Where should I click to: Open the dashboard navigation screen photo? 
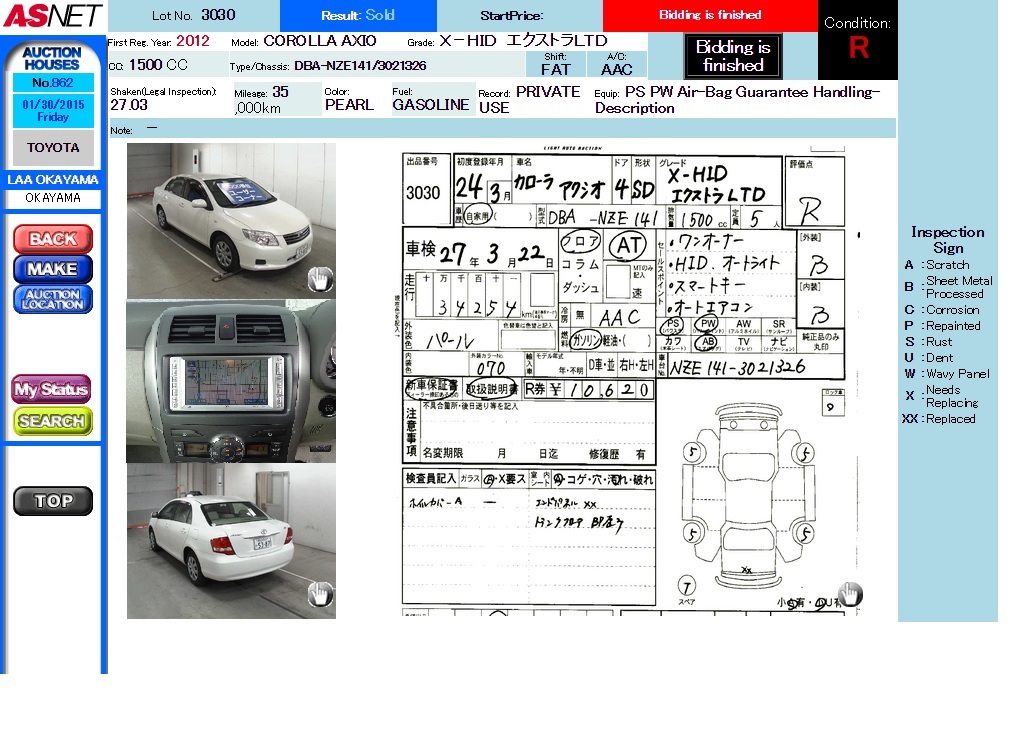[230, 381]
